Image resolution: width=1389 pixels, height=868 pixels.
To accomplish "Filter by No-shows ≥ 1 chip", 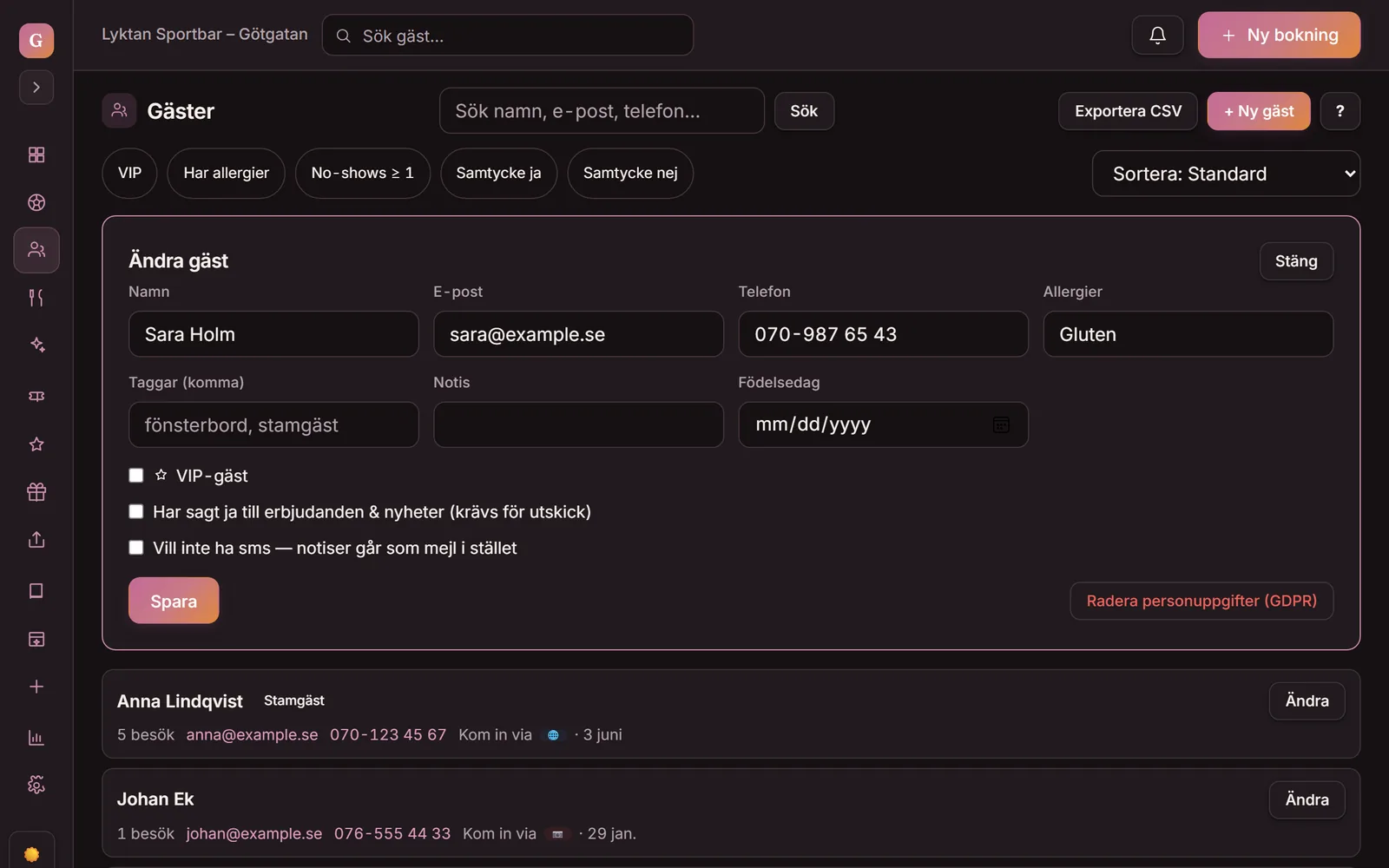I will tap(363, 173).
